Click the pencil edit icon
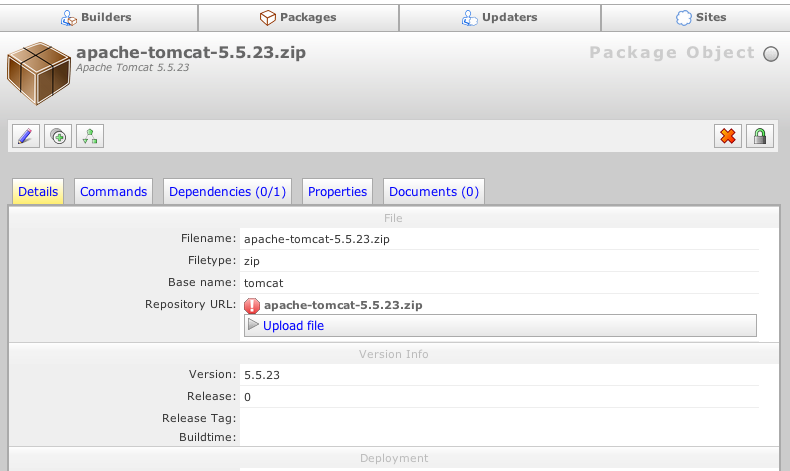This screenshot has height=471, width=790. 26,136
